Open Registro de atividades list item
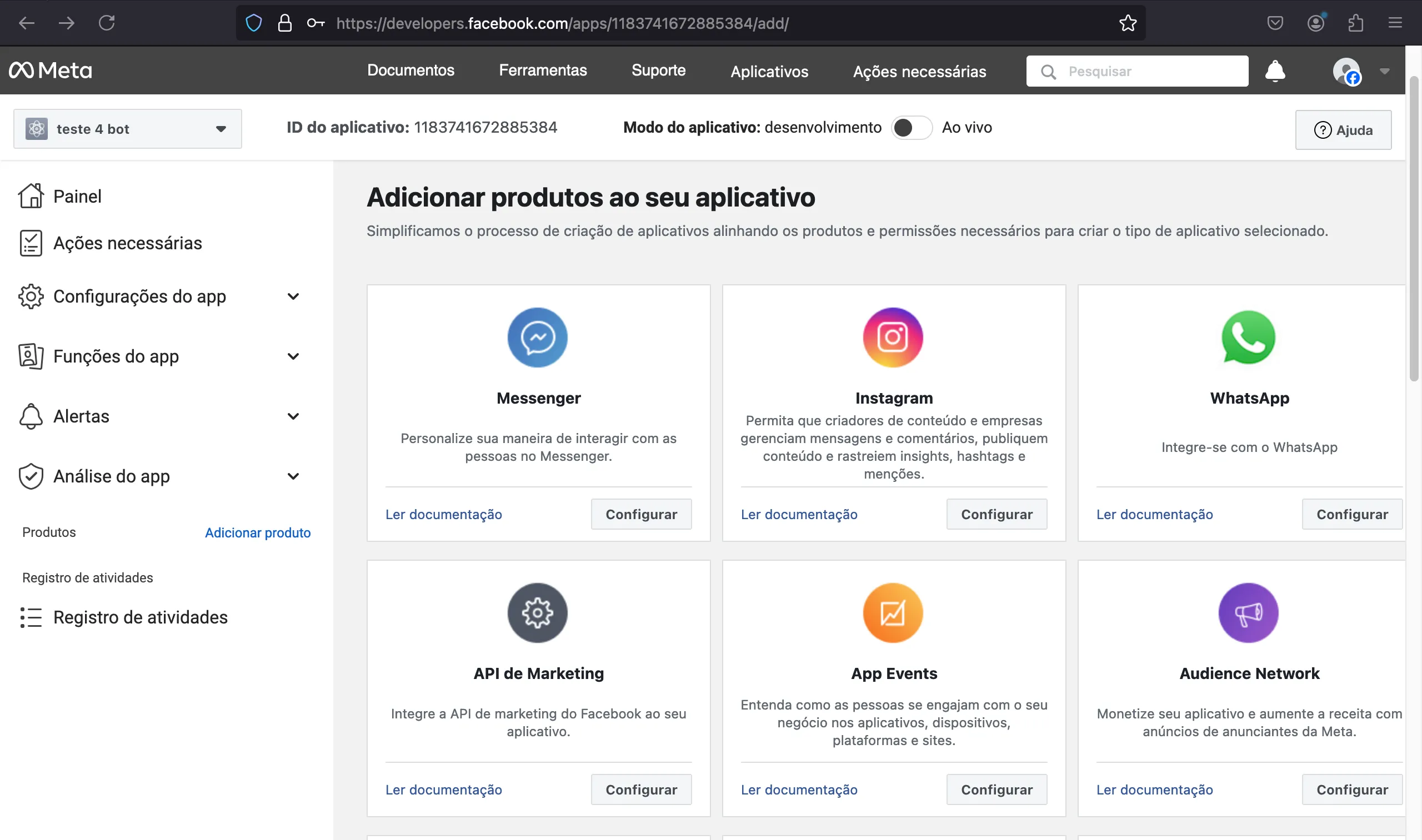This screenshot has height=840, width=1422. [123, 617]
